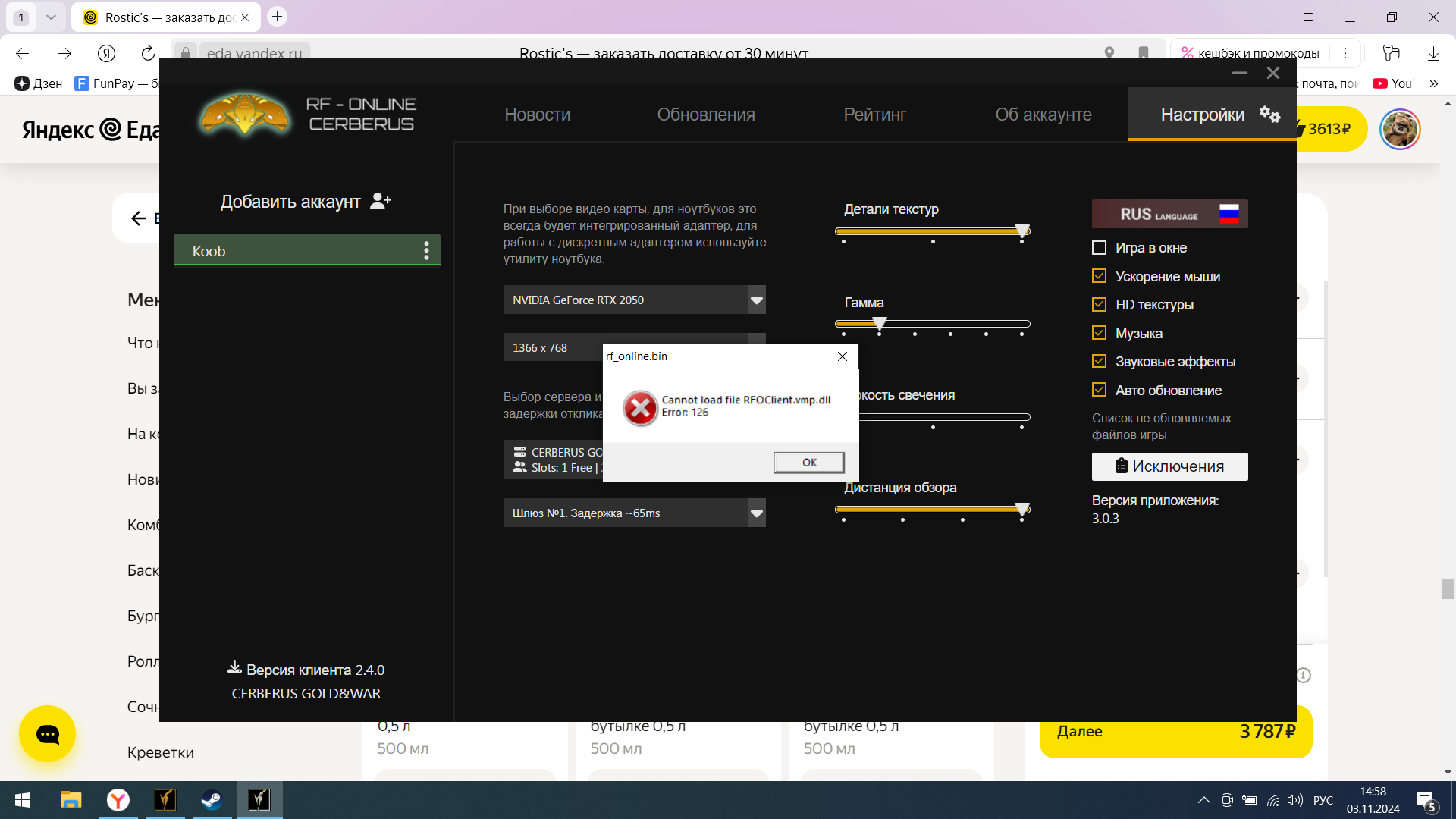The height and width of the screenshot is (819, 1456).
Task: Show more bookmarks chevron
Action: pyautogui.click(x=1433, y=83)
